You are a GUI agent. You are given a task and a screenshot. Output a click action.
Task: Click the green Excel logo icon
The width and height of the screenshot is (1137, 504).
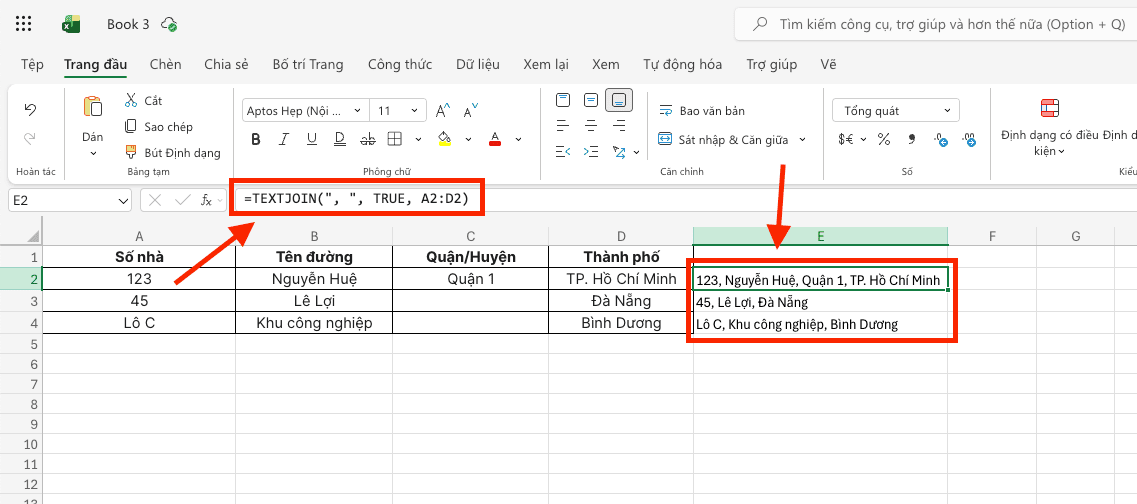click(x=70, y=25)
